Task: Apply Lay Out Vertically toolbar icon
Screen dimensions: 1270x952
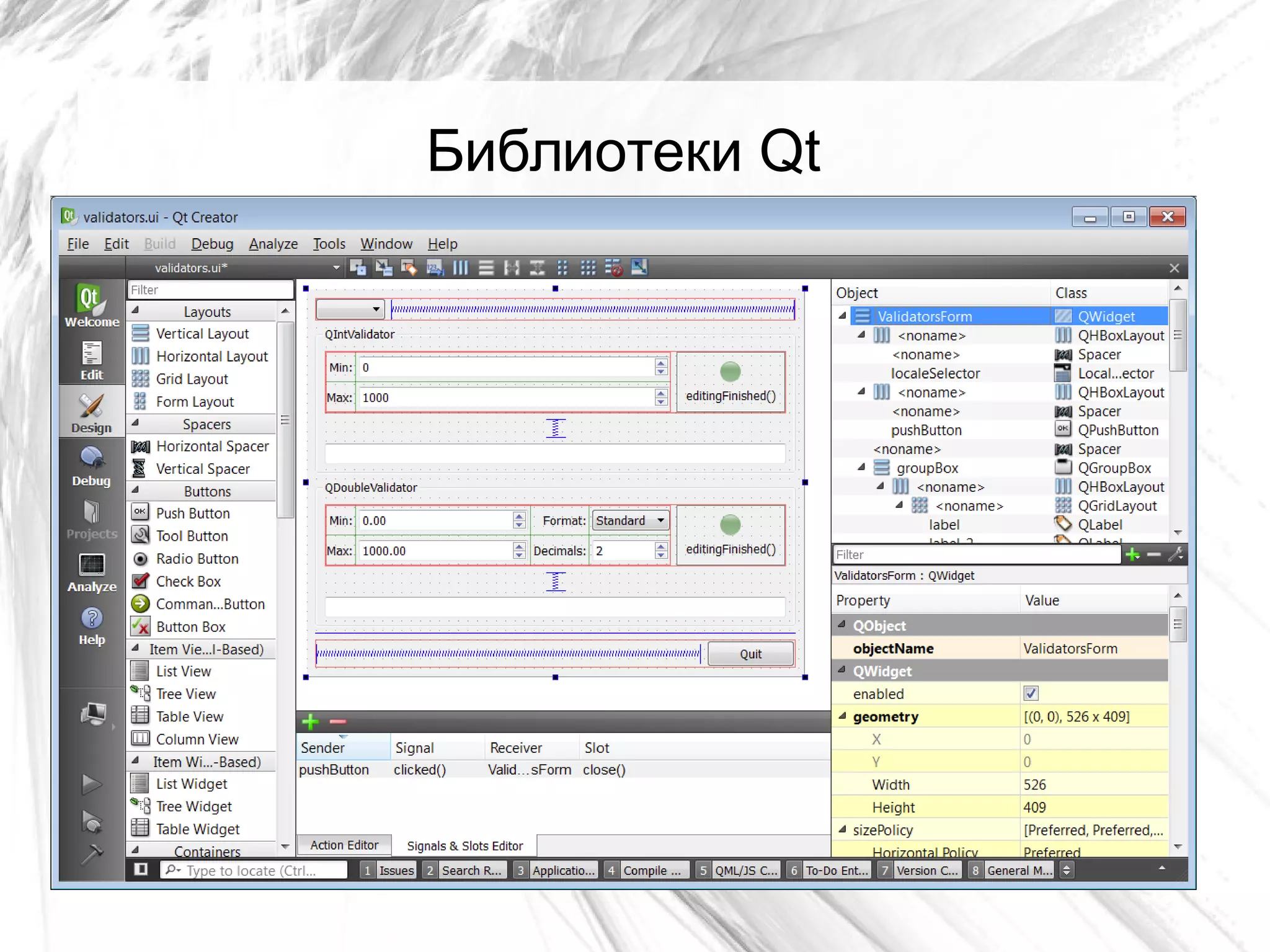Action: pos(486,268)
